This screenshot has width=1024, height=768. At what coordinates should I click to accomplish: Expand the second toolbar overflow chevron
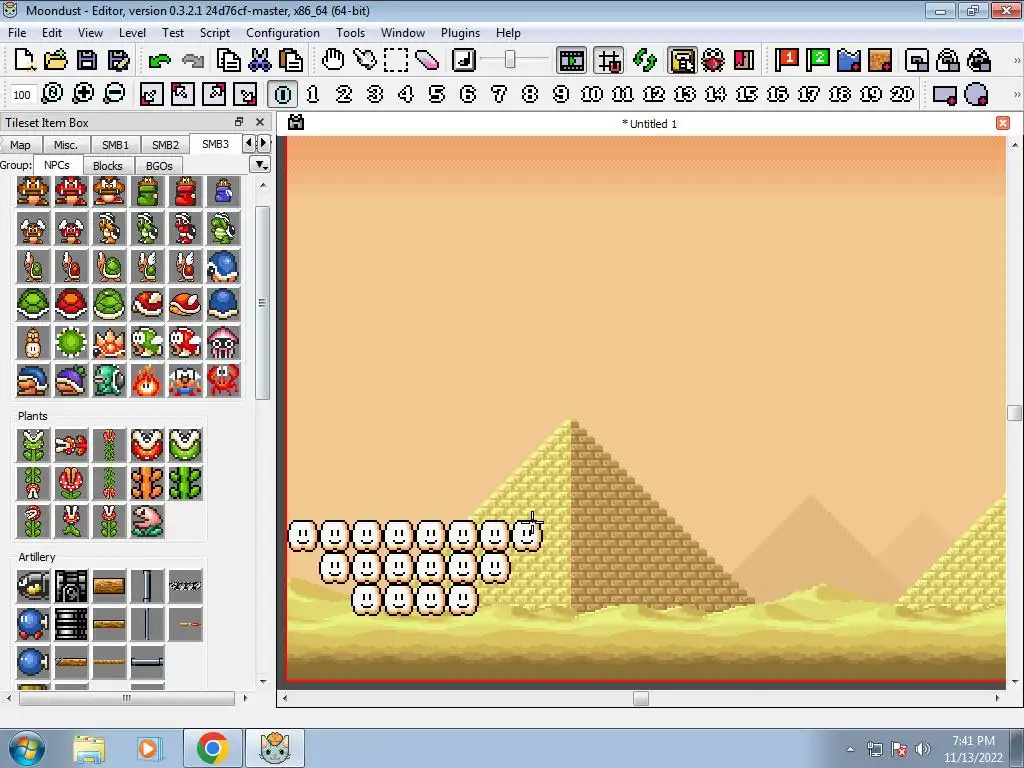pyautogui.click(x=1016, y=95)
